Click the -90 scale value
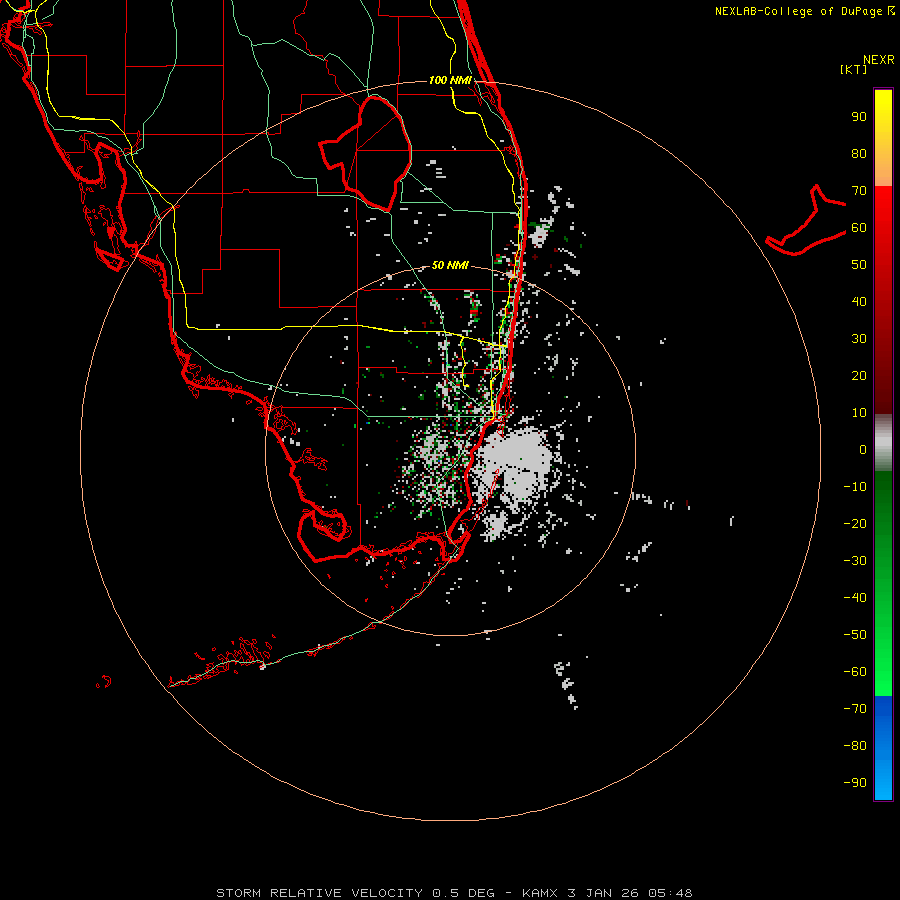The image size is (900, 900). (x=855, y=783)
